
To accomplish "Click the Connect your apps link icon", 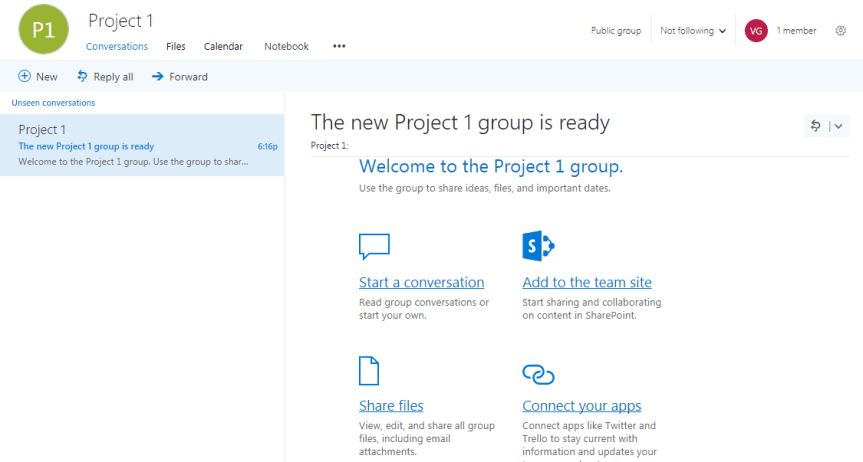I will (x=538, y=373).
